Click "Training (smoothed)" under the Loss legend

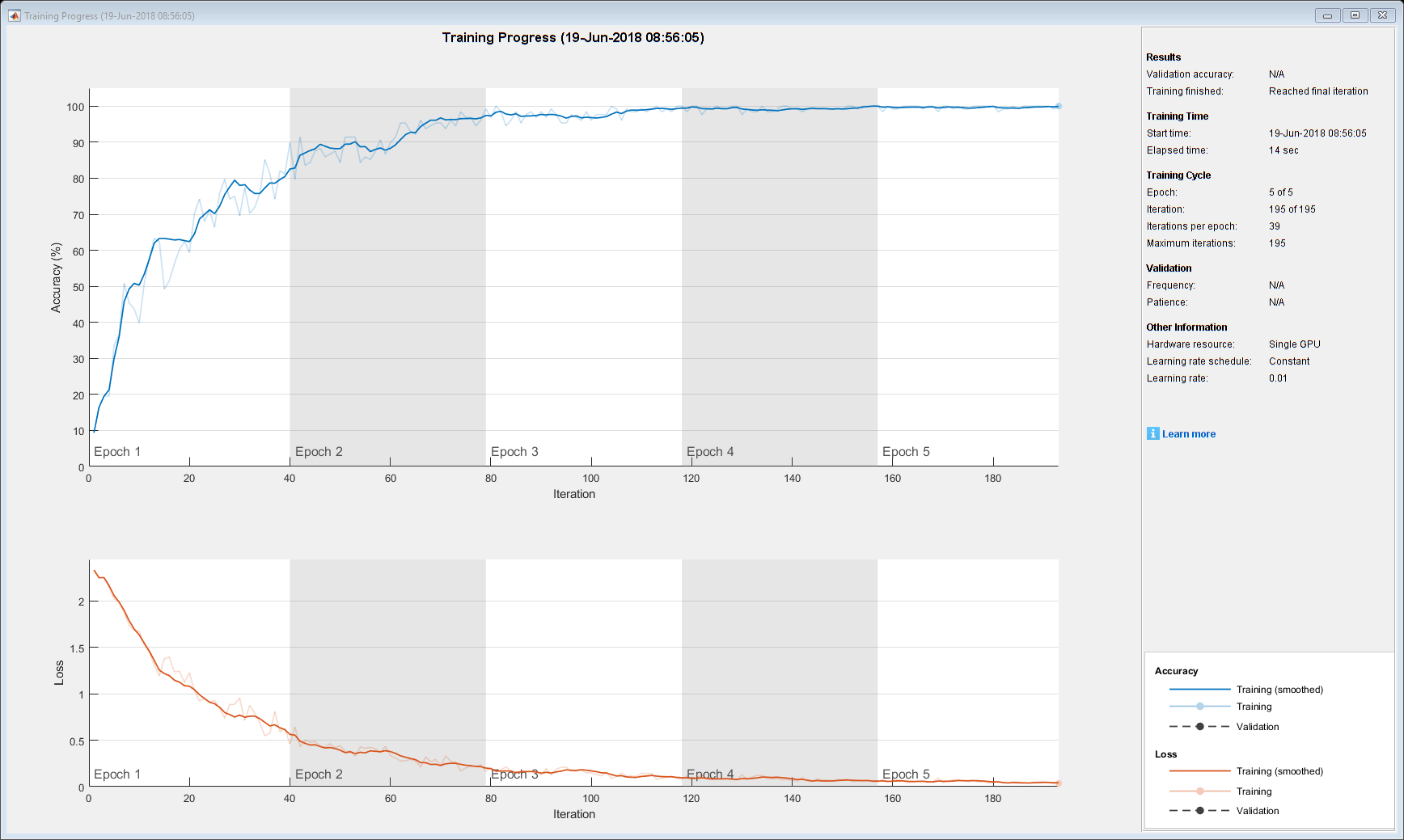coord(1279,771)
